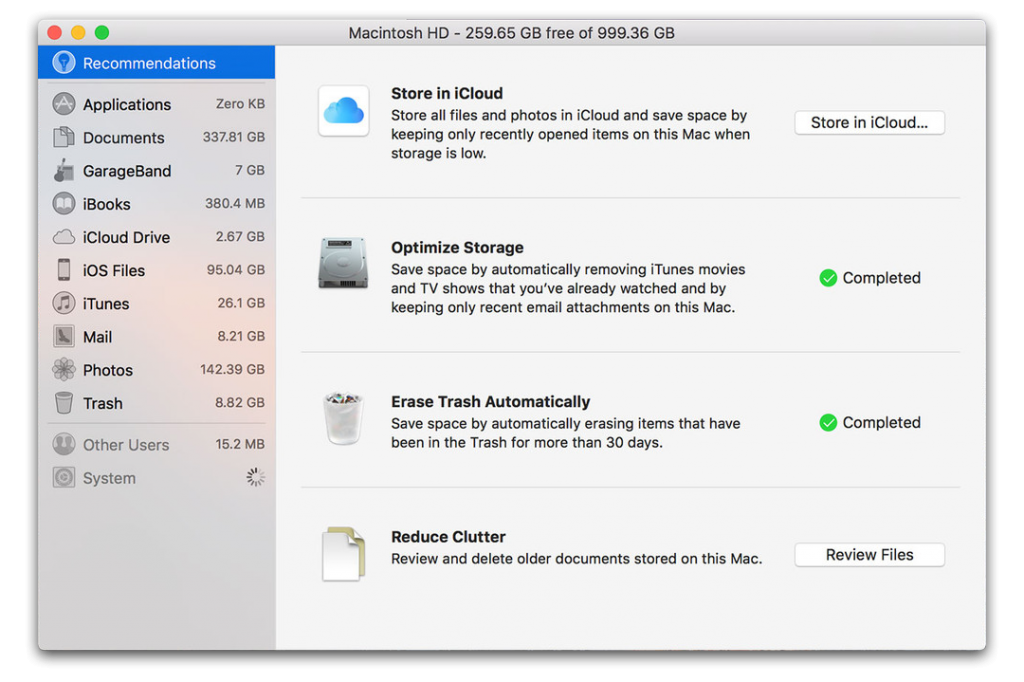1024x682 pixels.
Task: Select Other Users in the sidebar
Action: [x=157, y=444]
